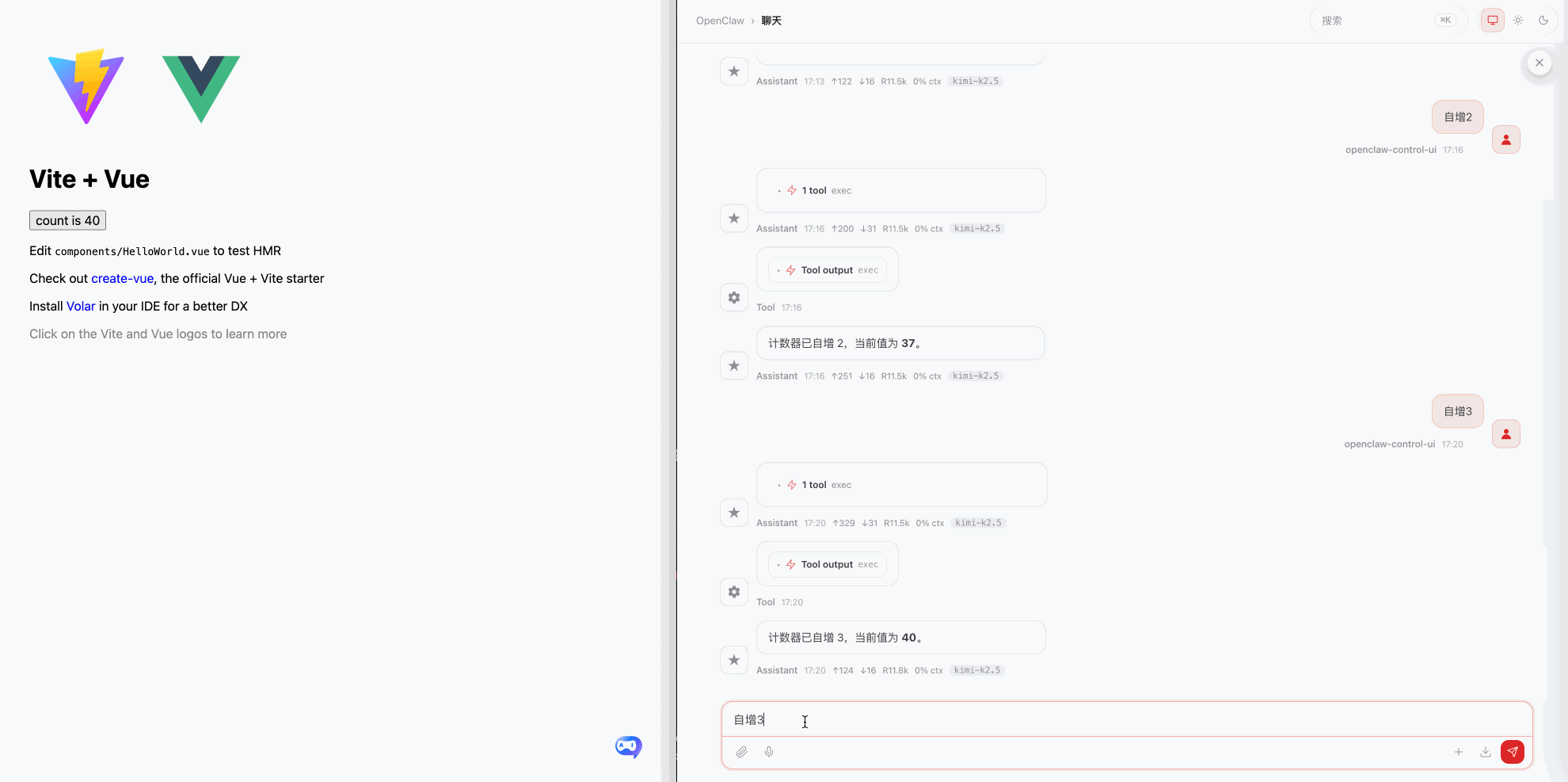The height and width of the screenshot is (782, 1568).
Task: Send the message with the red send icon
Action: (x=1513, y=752)
